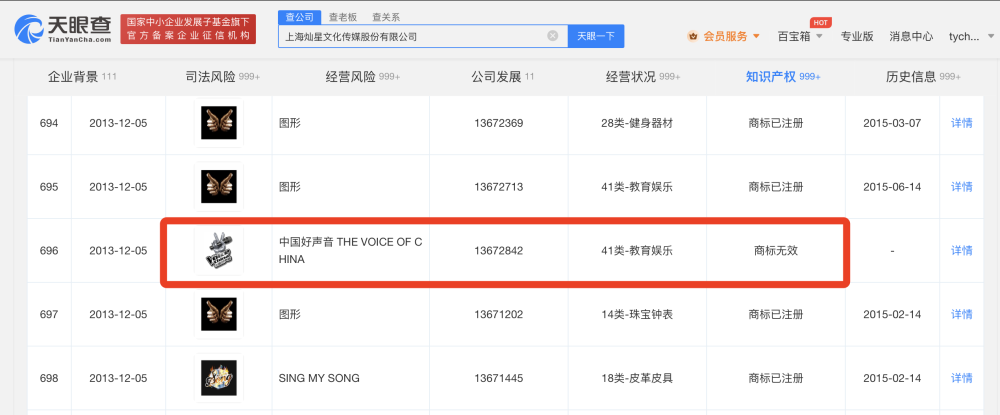This screenshot has height=415, width=1000.
Task: Open 详情 for row 694
Action: [x=962, y=123]
